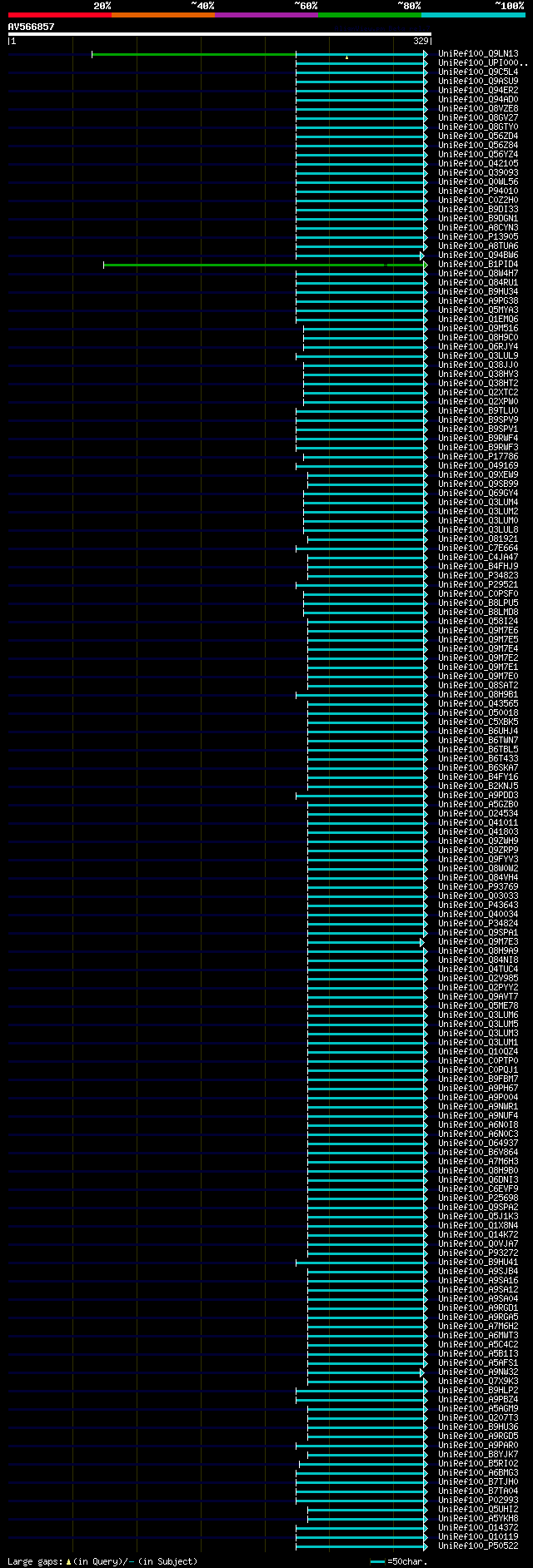Screen dimensions: 533x1568
Task: Click the purple ~60% identity legend bar
Action: [266, 15]
